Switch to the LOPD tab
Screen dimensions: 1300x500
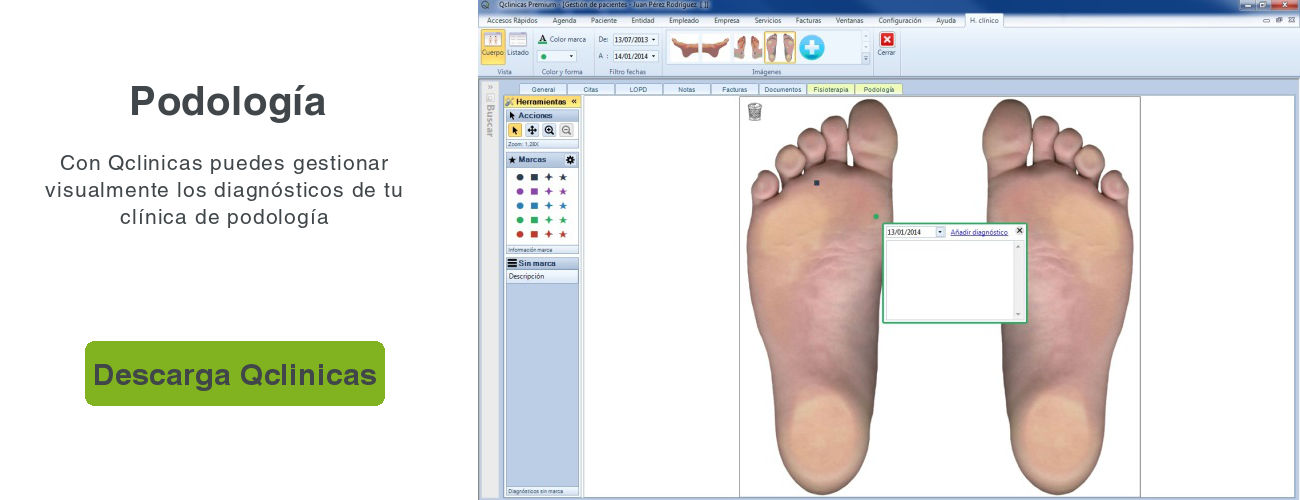639,89
